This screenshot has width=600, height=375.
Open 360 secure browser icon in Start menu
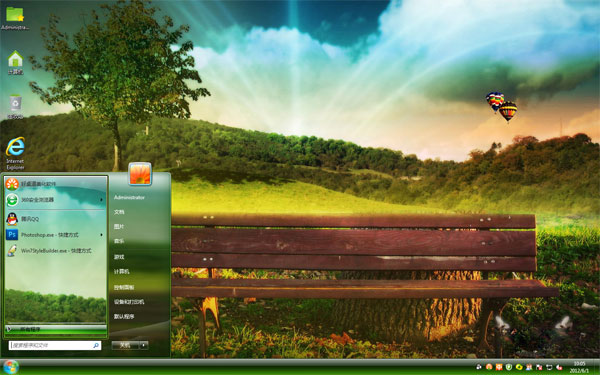12,200
